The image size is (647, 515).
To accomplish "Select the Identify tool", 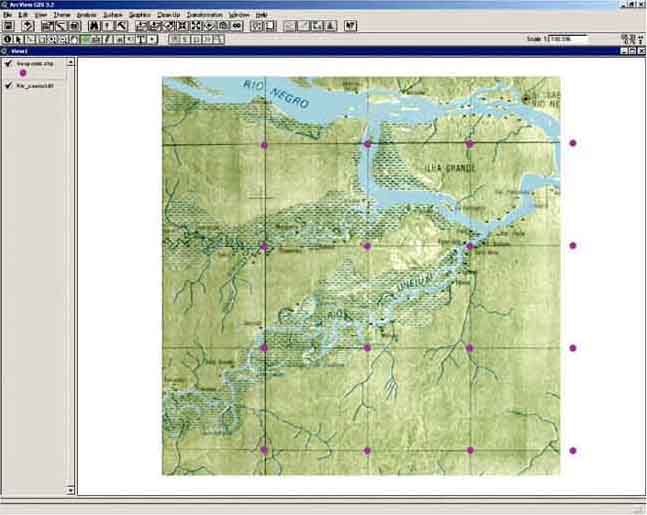I will 7,39.
